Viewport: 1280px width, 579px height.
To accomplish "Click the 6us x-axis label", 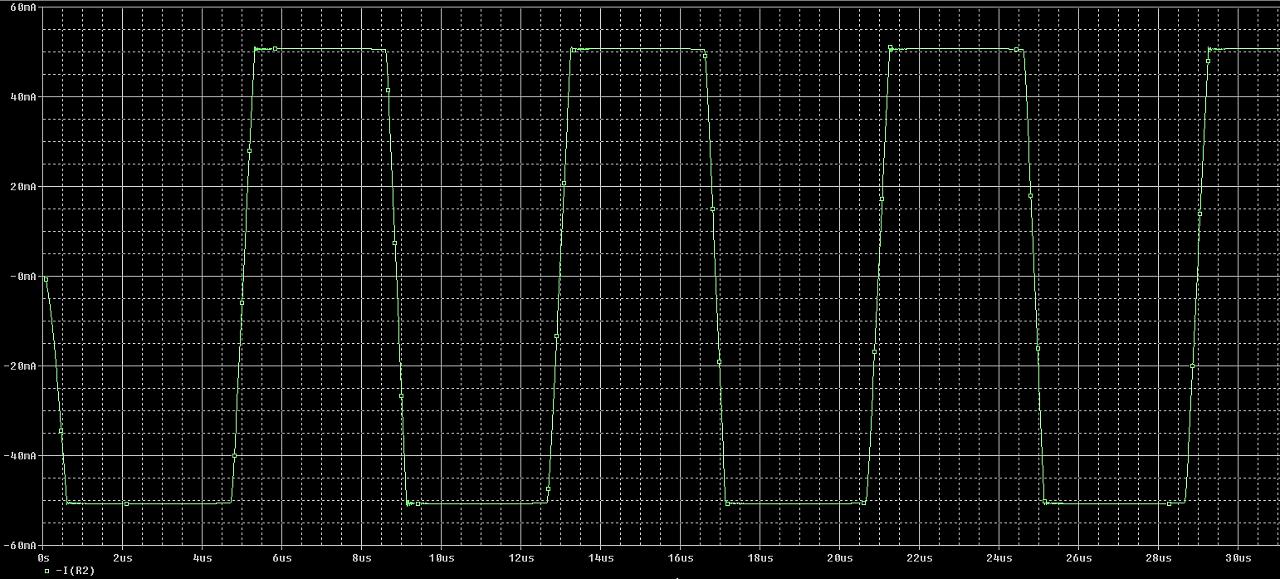I will pyautogui.click(x=281, y=557).
